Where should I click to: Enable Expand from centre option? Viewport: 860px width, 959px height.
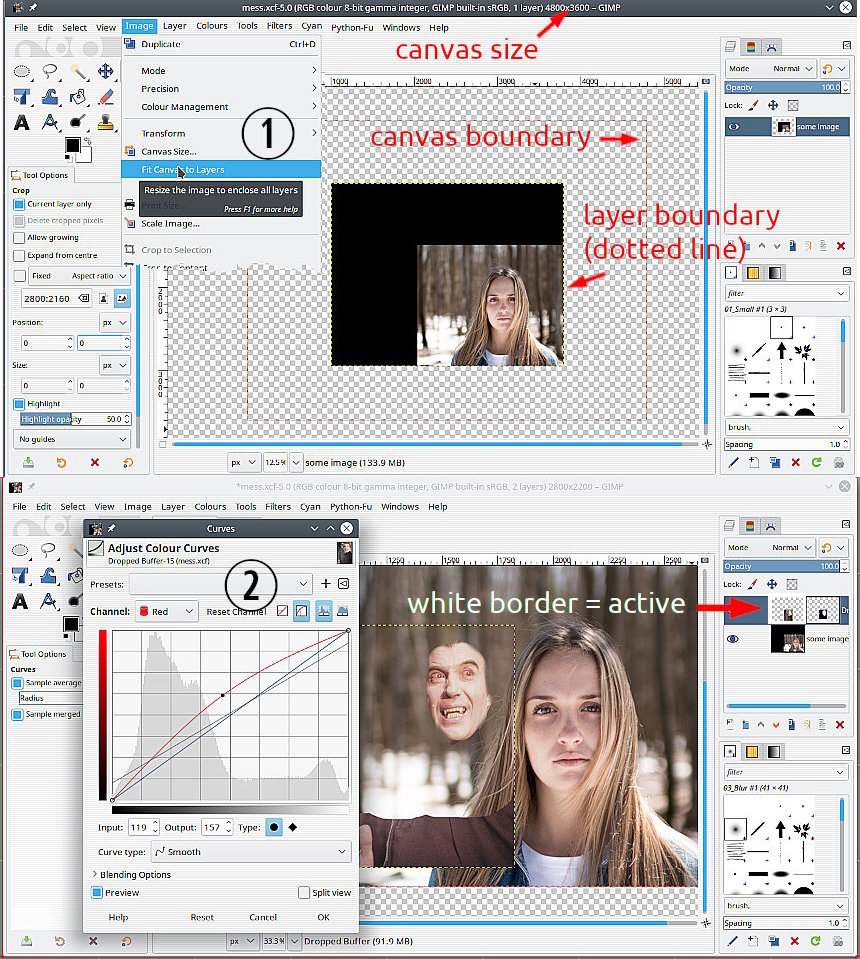pyautogui.click(x=18, y=255)
